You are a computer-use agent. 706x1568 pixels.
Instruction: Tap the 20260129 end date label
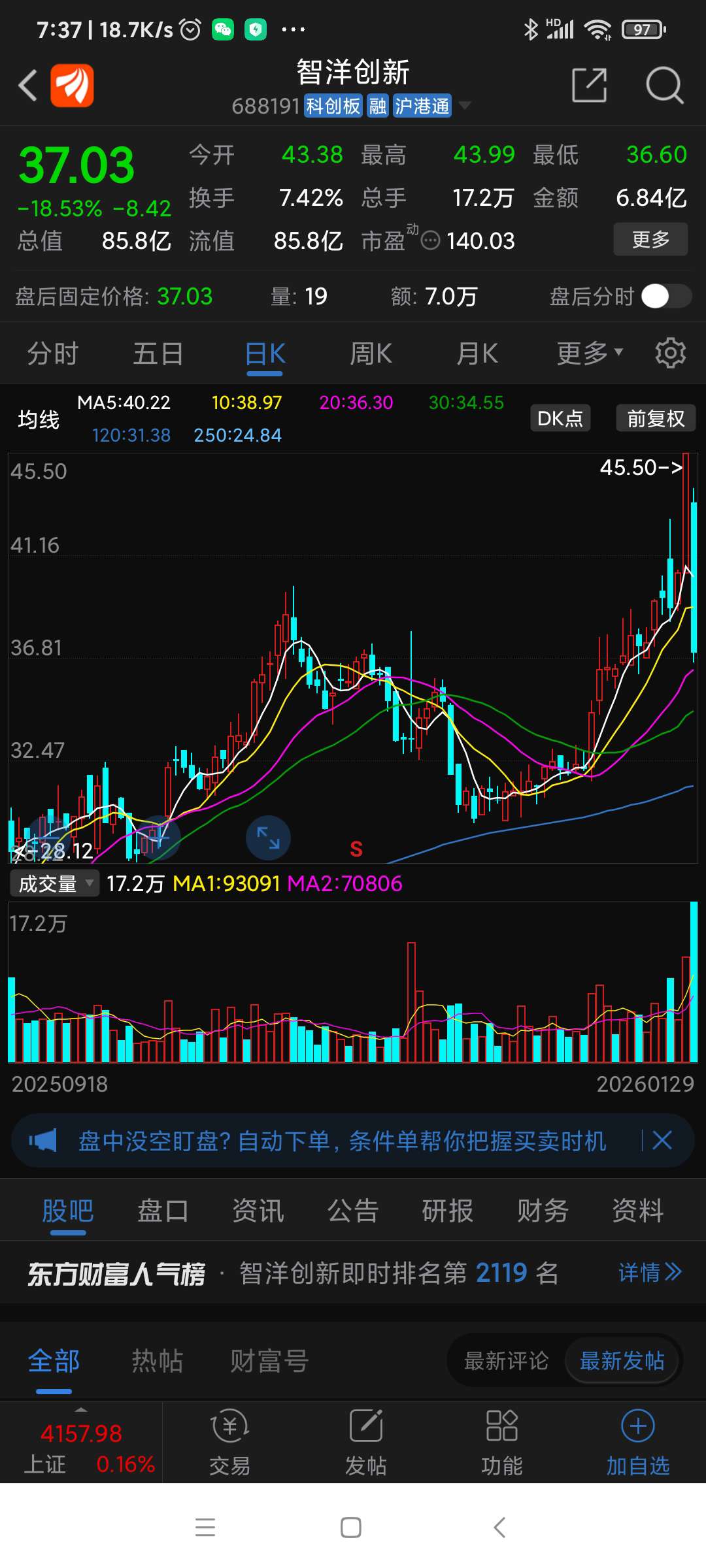(x=645, y=1084)
